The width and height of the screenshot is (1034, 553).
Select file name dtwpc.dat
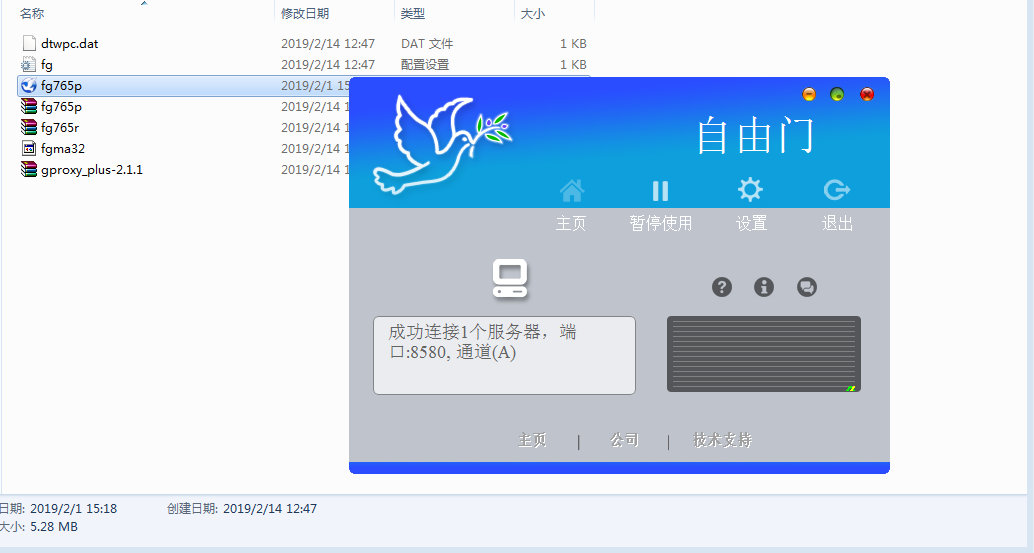click(69, 44)
